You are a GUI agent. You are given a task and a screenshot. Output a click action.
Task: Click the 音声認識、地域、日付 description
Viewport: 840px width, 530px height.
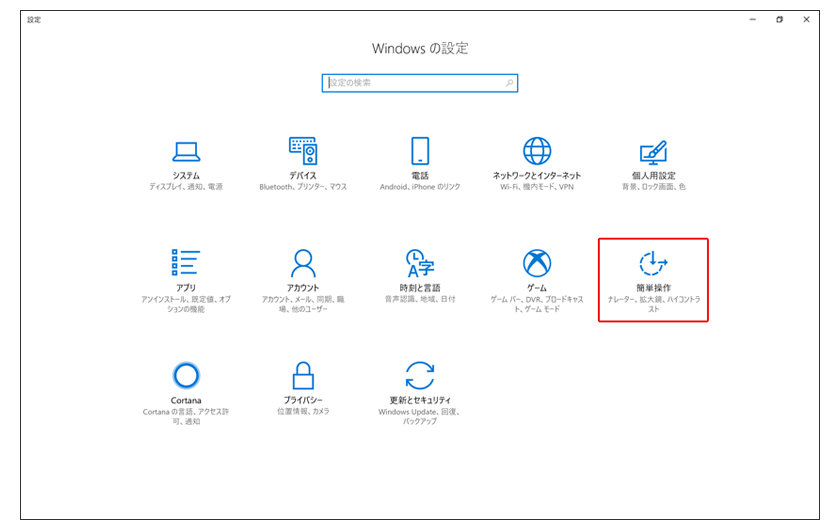tap(420, 299)
